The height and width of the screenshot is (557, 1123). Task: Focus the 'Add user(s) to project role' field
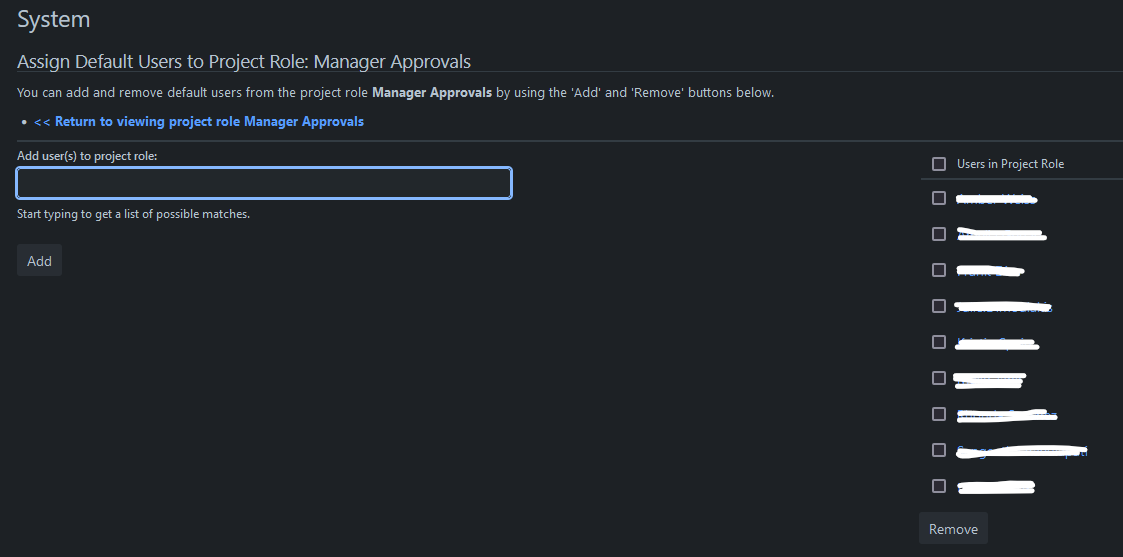(264, 183)
